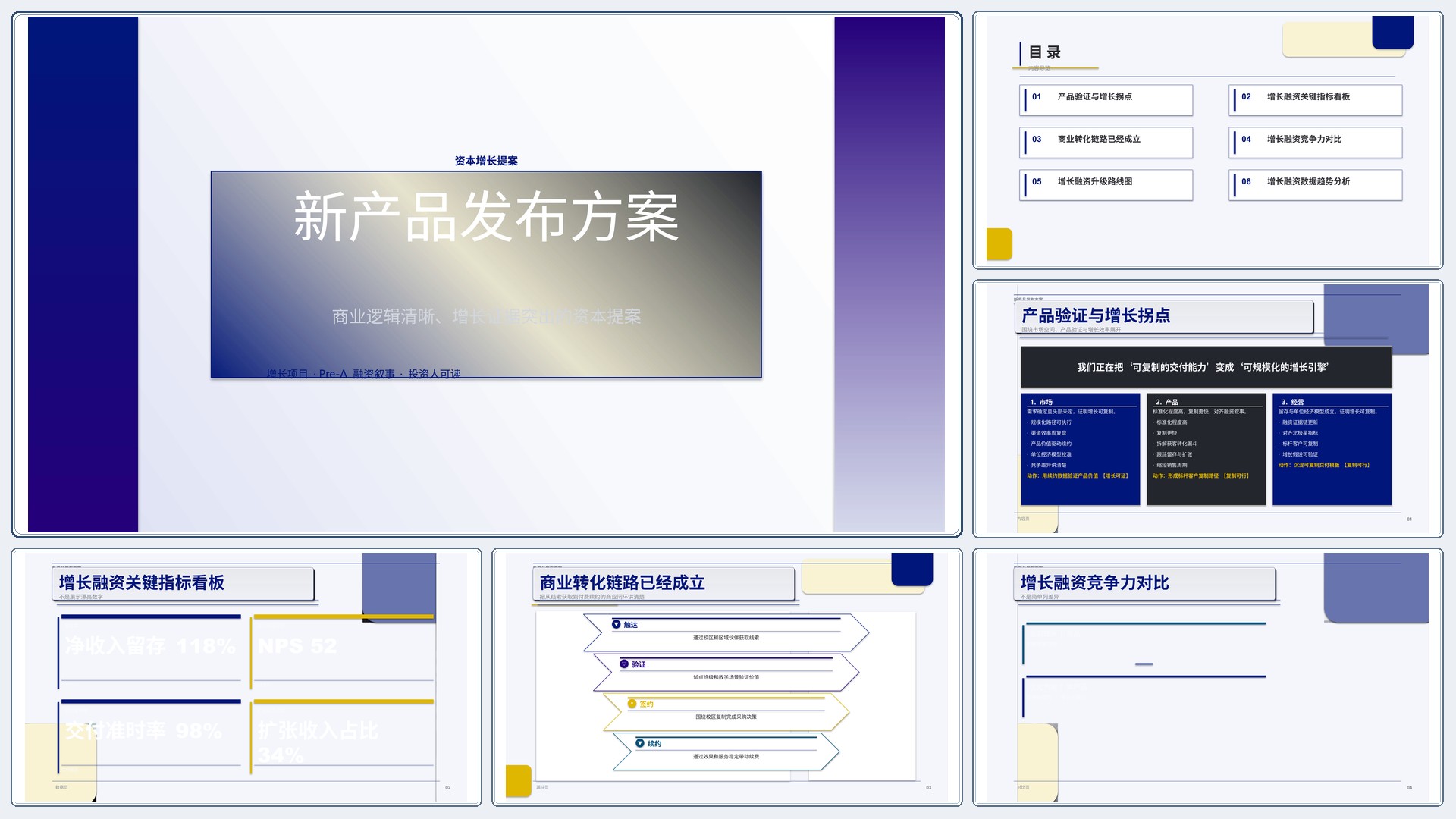This screenshot has height=819, width=1456.
Task: Click the 资本增长提案 label above the title box
Action: [486, 161]
